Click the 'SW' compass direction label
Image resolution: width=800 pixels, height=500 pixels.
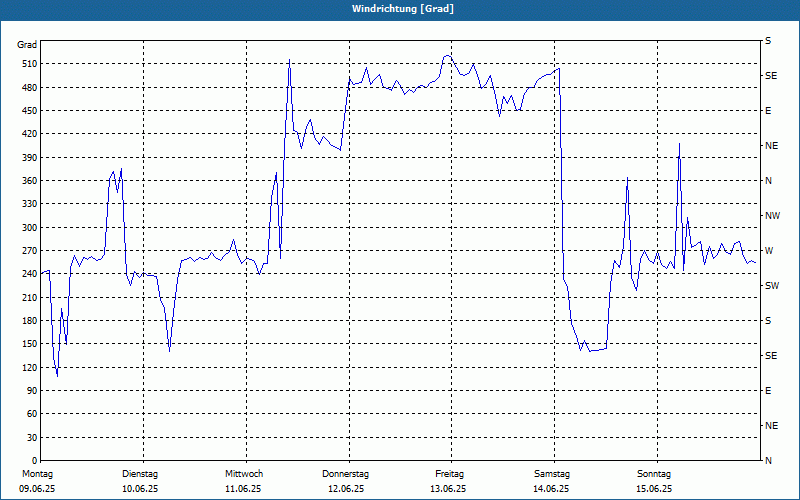point(772,286)
